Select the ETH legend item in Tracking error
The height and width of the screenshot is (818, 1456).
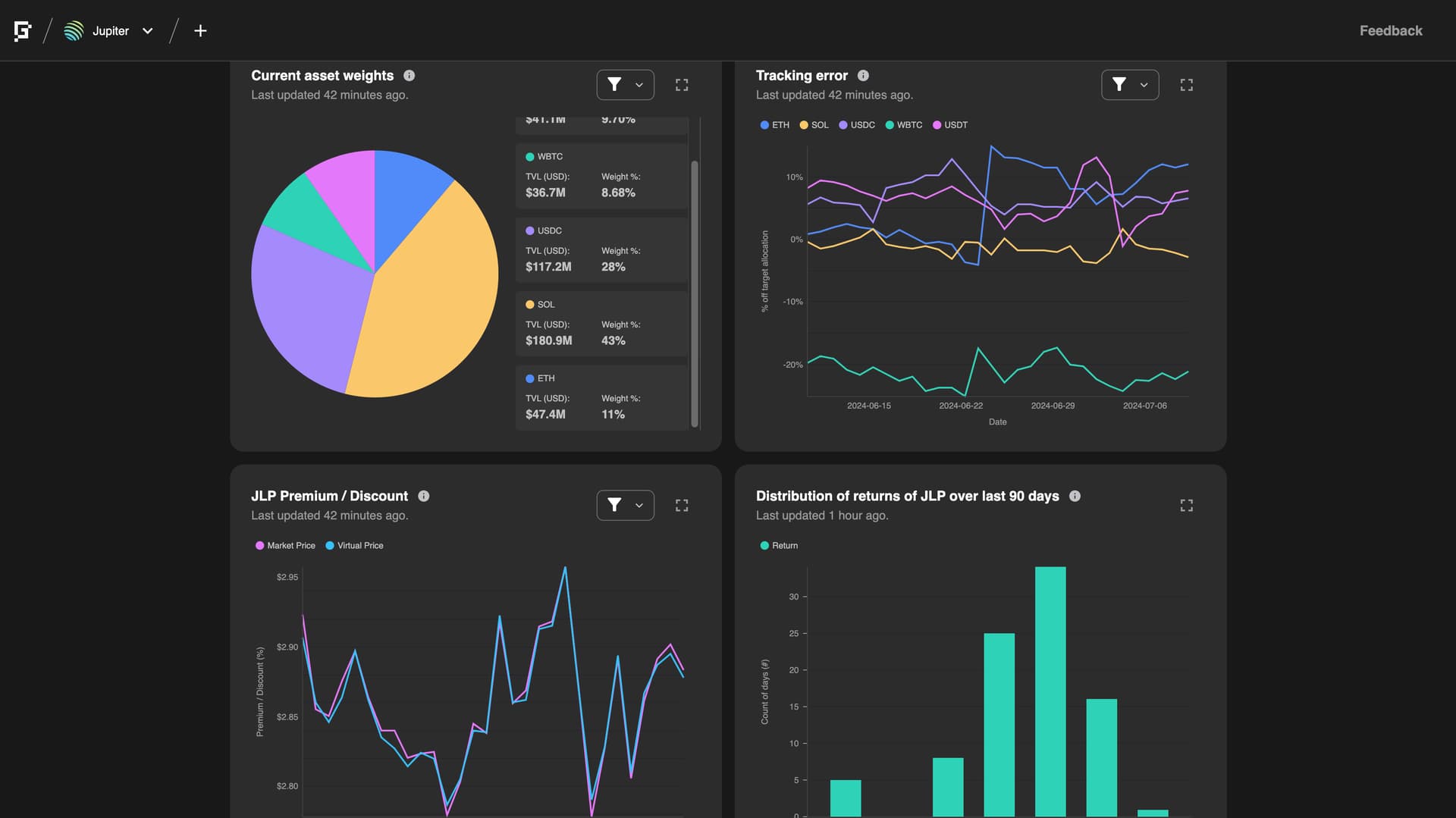tap(773, 124)
